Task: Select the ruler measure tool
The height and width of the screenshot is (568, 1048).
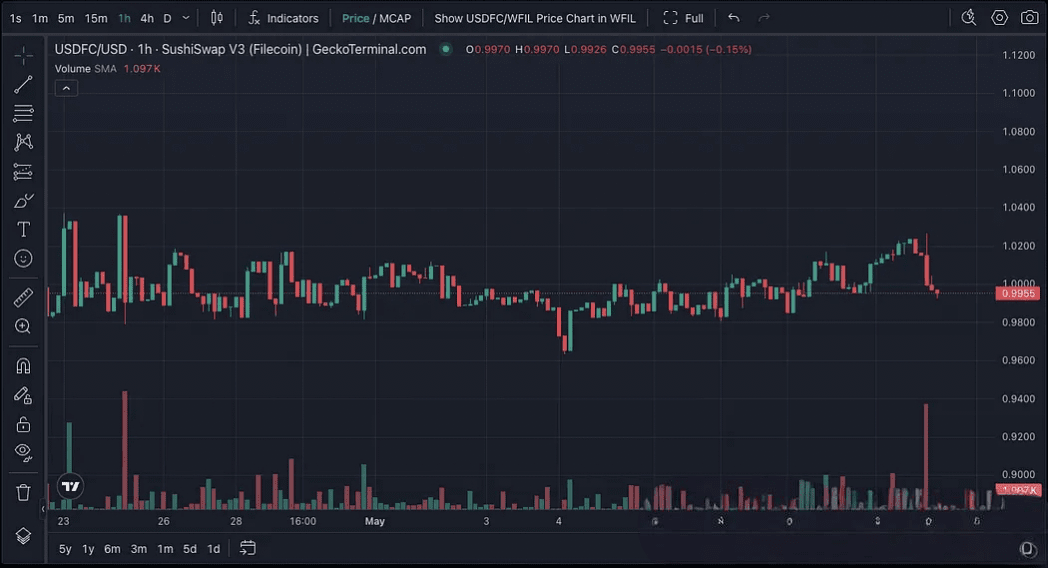Action: coord(23,297)
